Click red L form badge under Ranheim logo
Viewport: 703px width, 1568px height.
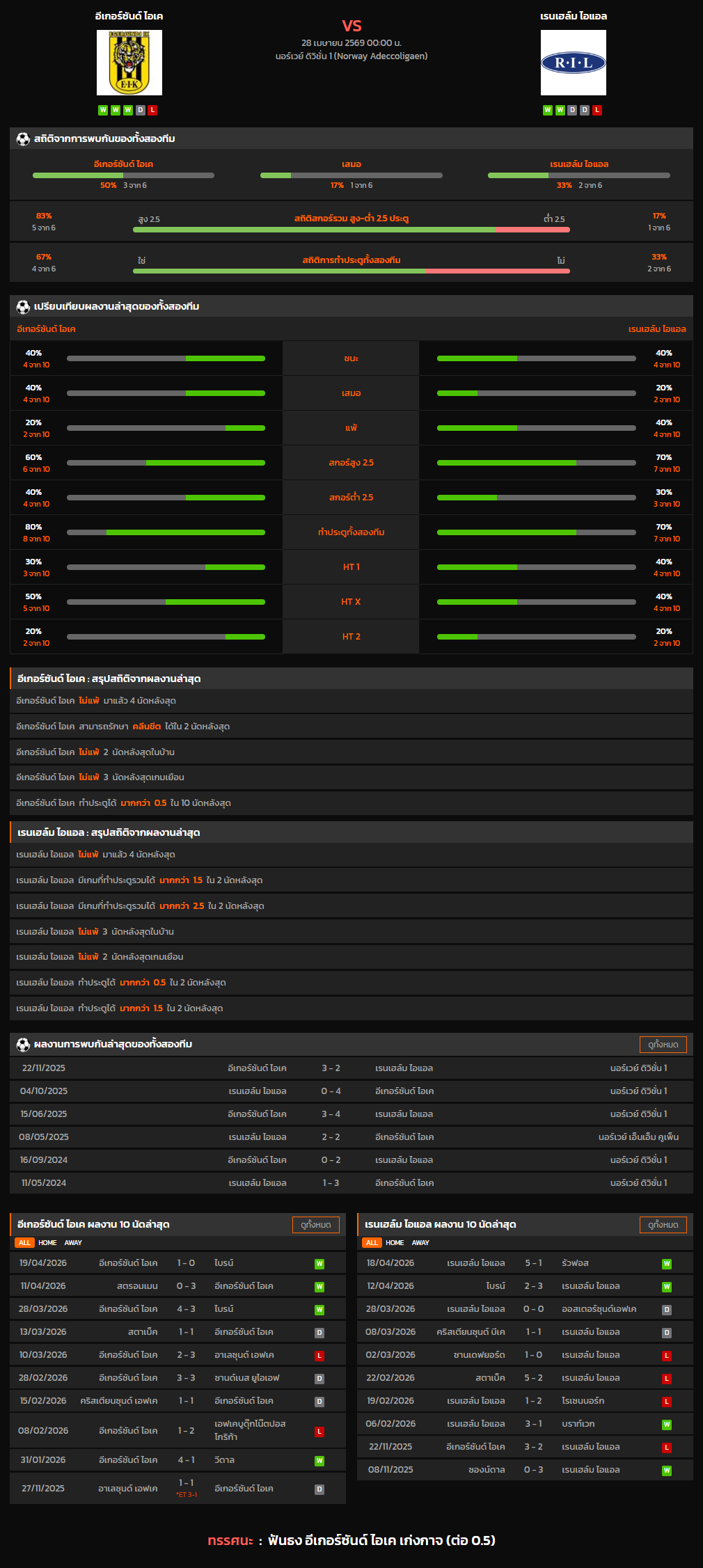(x=597, y=110)
